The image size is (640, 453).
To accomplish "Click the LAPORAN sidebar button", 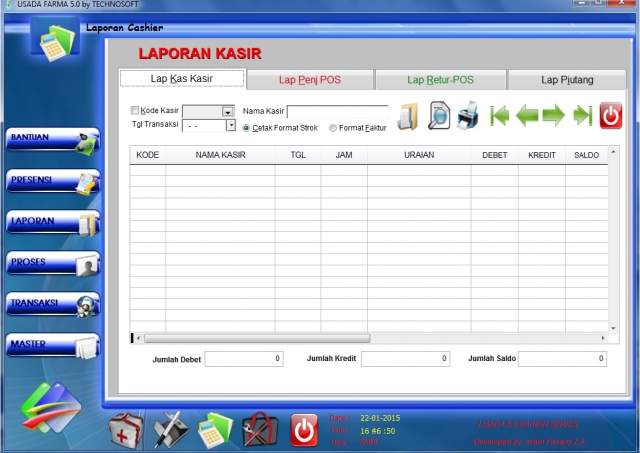I will click(x=53, y=222).
